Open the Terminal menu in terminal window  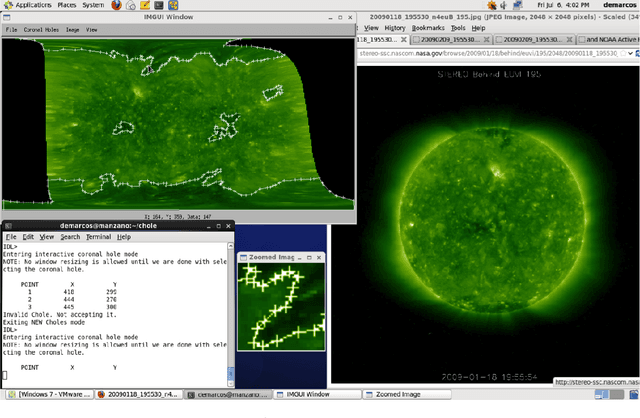[x=98, y=237]
